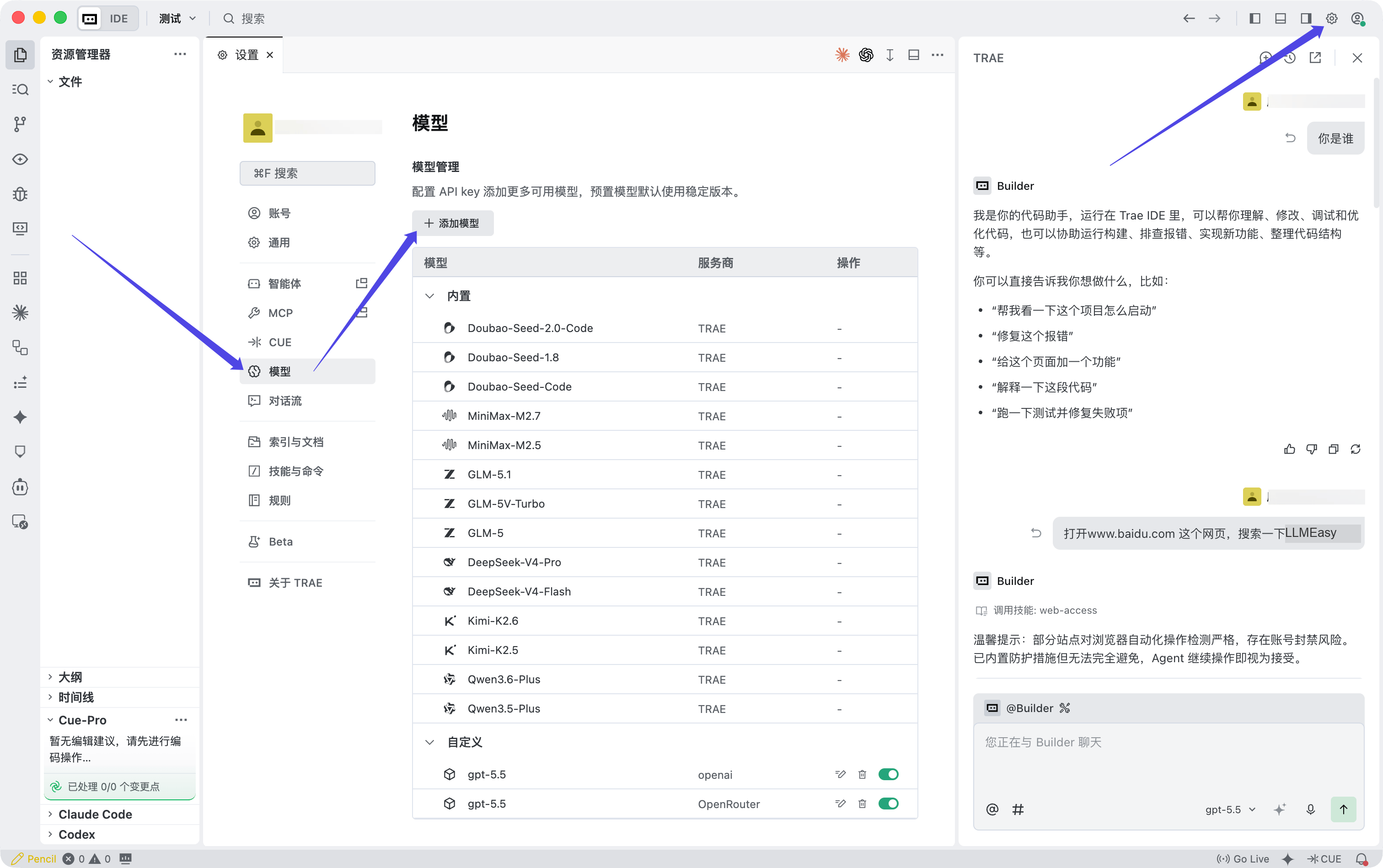This screenshot has height=868, width=1383.
Task: Open the notifications bell in status bar
Action: 1362,859
